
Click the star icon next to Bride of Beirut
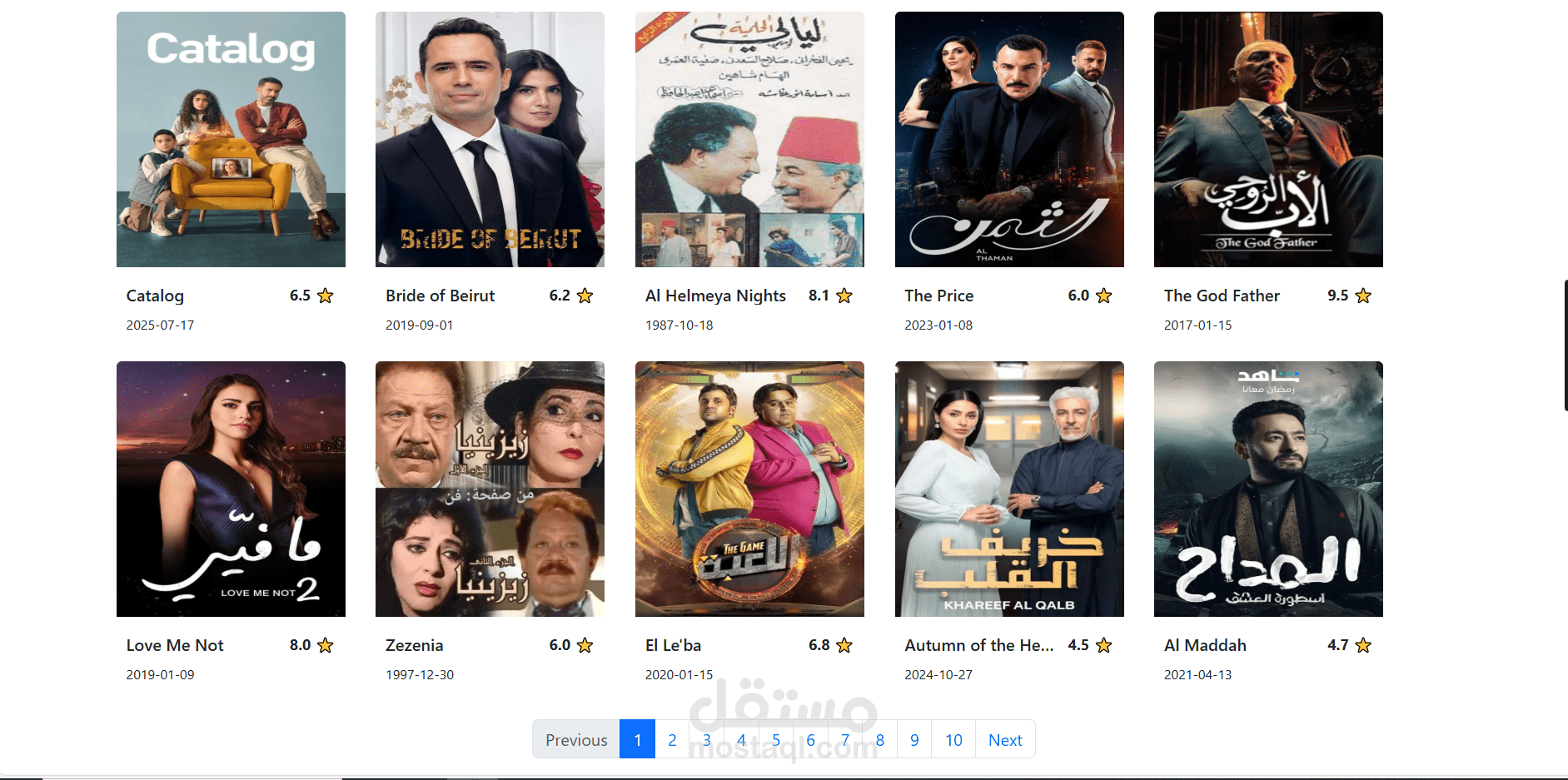(585, 296)
